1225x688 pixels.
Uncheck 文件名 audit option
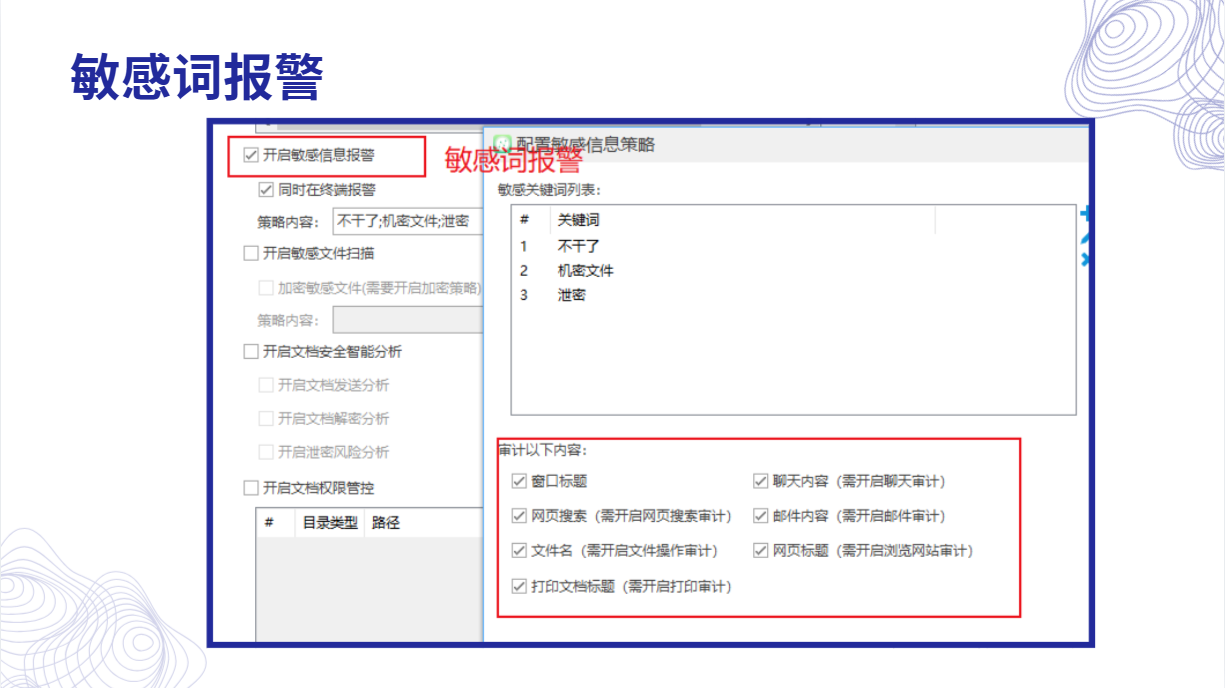(x=519, y=550)
